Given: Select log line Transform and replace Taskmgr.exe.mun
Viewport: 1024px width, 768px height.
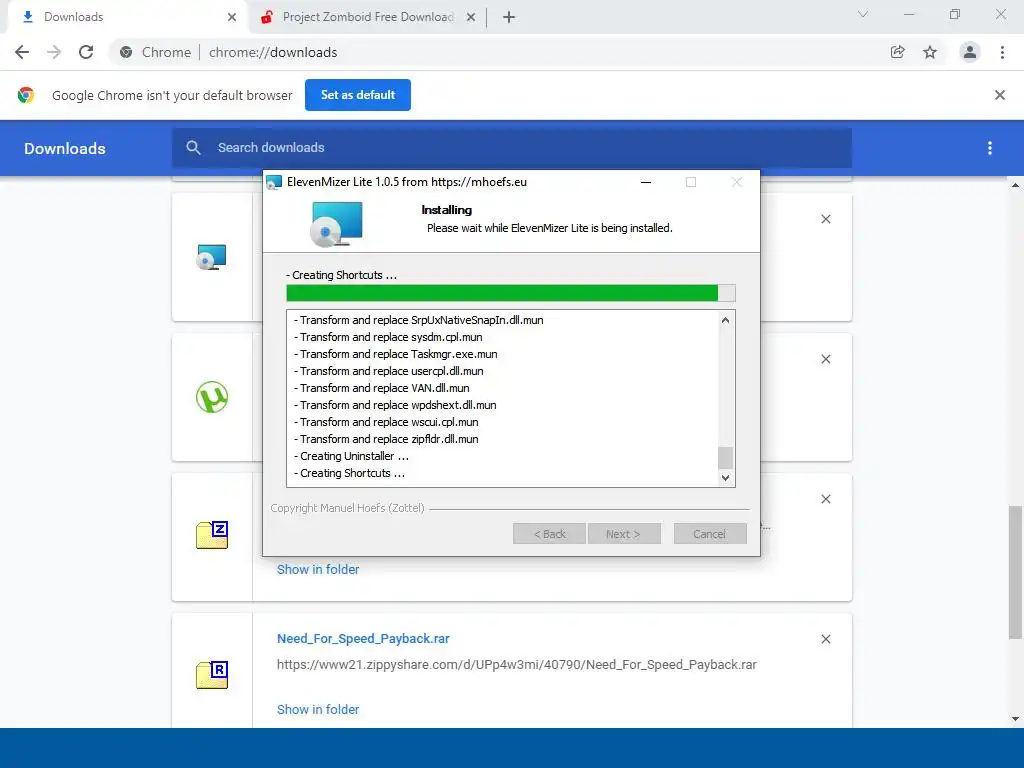Looking at the screenshot, I should (x=396, y=354).
